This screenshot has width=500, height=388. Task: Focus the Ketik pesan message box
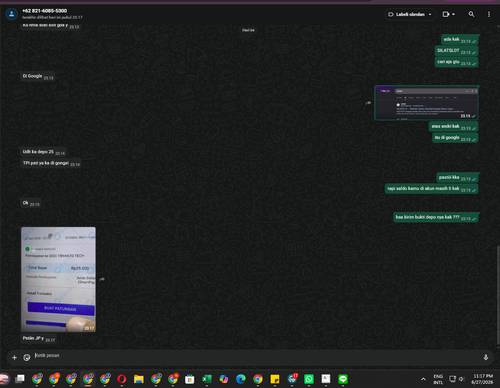point(257,356)
